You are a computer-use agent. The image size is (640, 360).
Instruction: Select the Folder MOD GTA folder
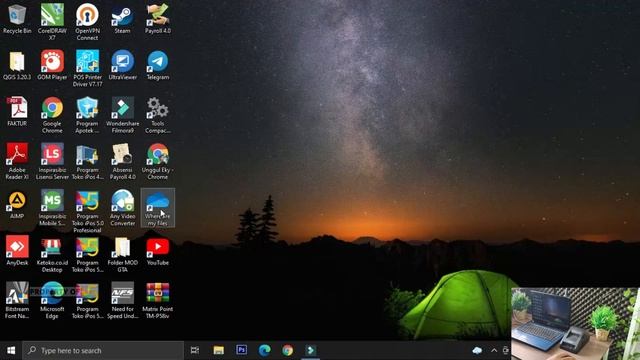click(122, 254)
